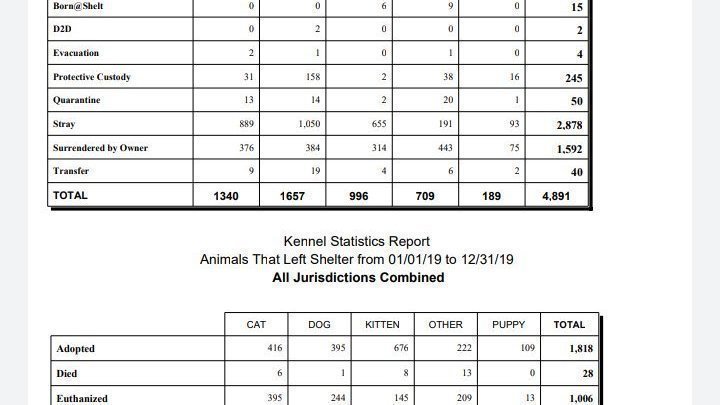Click the OTHER column header
The width and height of the screenshot is (720, 405).
click(445, 325)
